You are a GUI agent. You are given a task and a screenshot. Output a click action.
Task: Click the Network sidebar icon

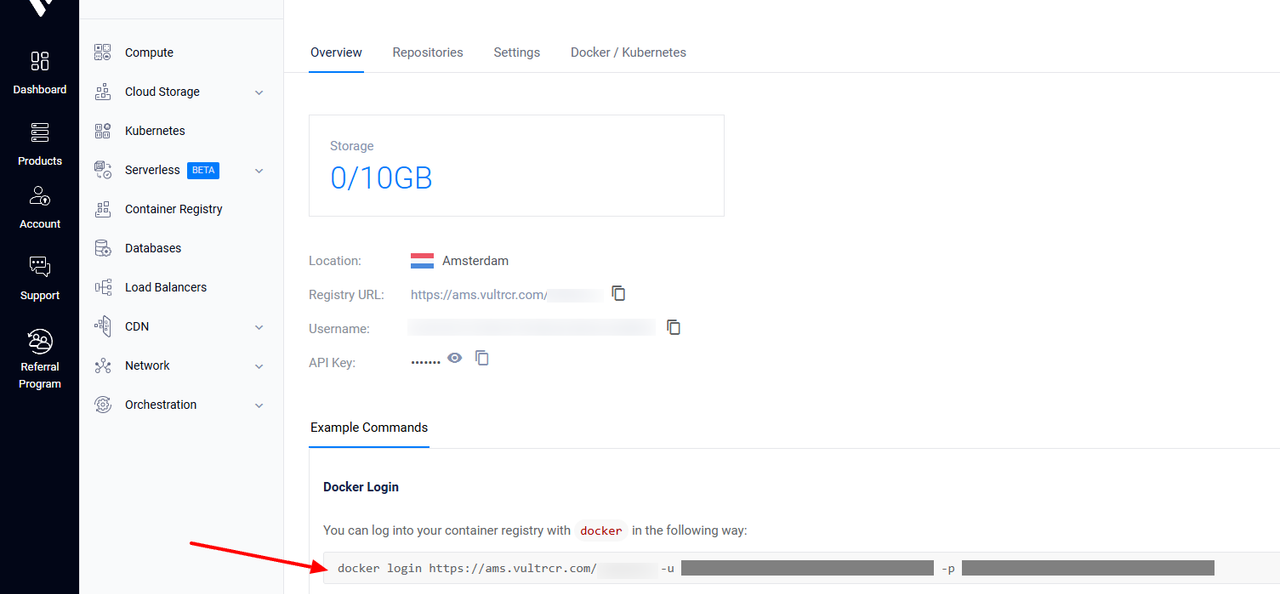point(103,366)
